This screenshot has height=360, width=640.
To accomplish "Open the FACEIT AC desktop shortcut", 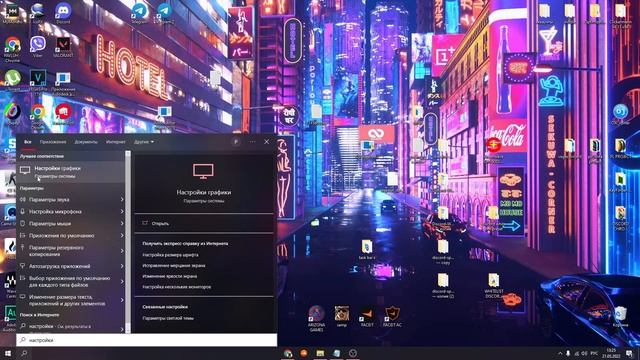I will [x=392, y=317].
